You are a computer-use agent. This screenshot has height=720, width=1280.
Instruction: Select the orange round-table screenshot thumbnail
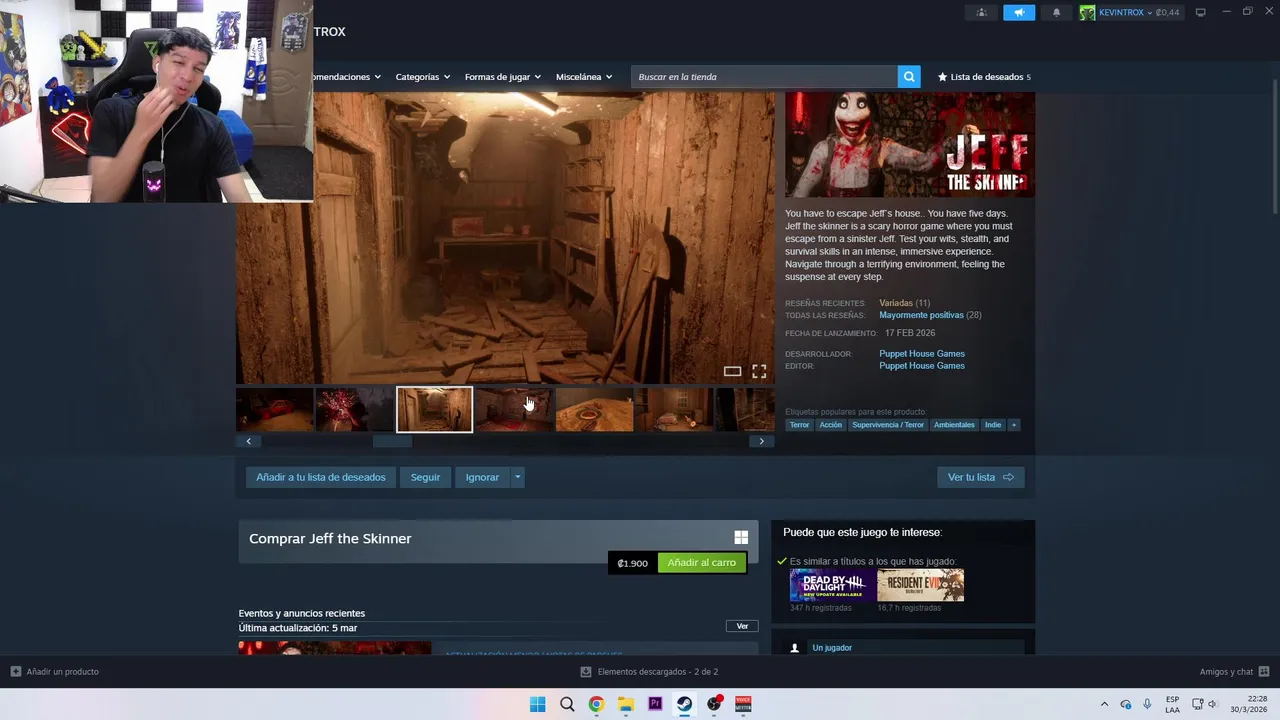(x=594, y=410)
